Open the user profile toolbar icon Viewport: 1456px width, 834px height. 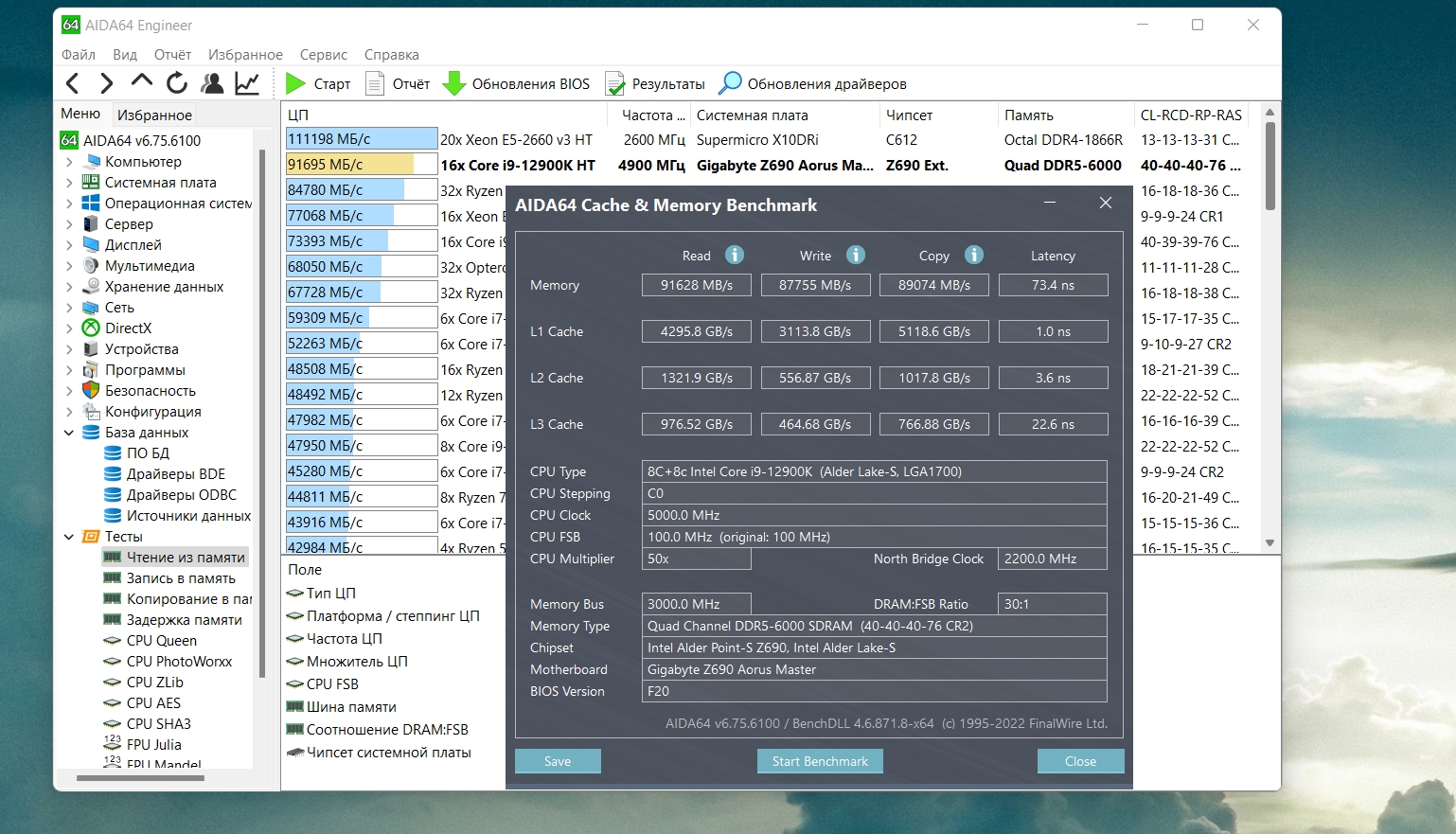(212, 83)
